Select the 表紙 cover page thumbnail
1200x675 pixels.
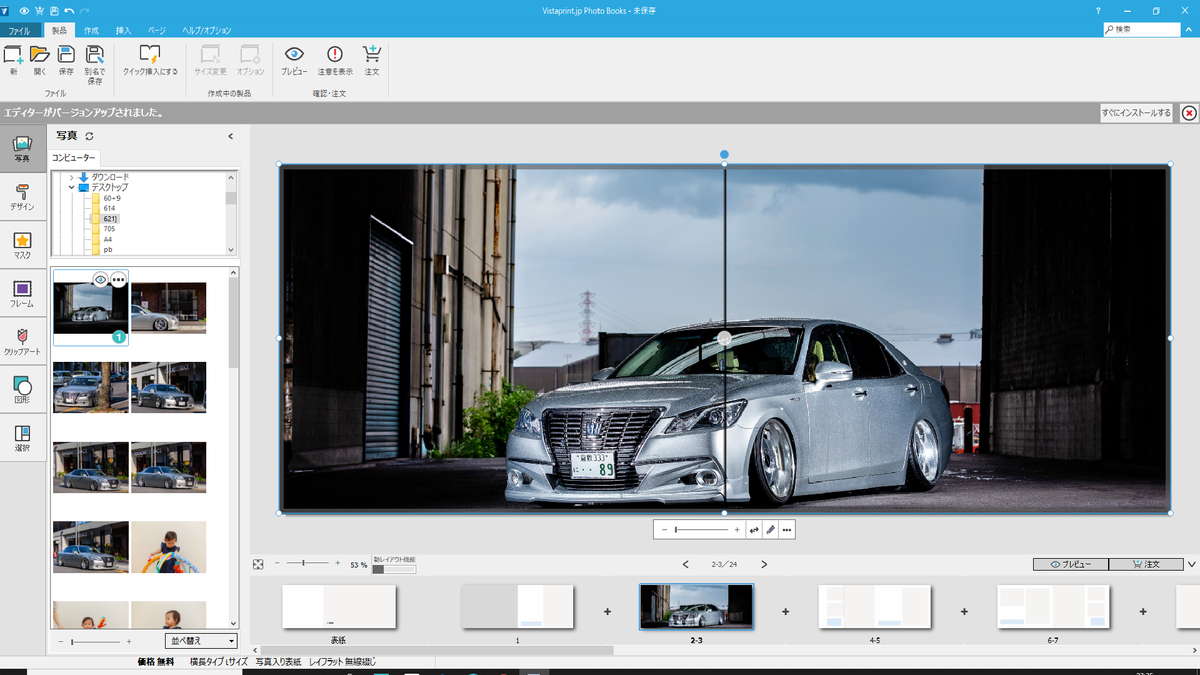(339, 606)
